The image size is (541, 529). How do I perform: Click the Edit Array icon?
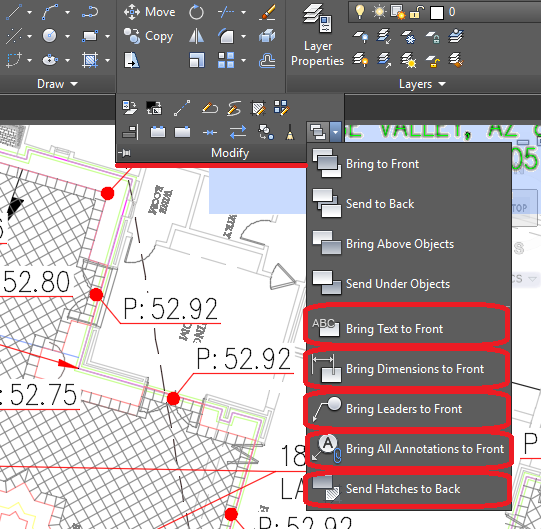pyautogui.click(x=282, y=107)
